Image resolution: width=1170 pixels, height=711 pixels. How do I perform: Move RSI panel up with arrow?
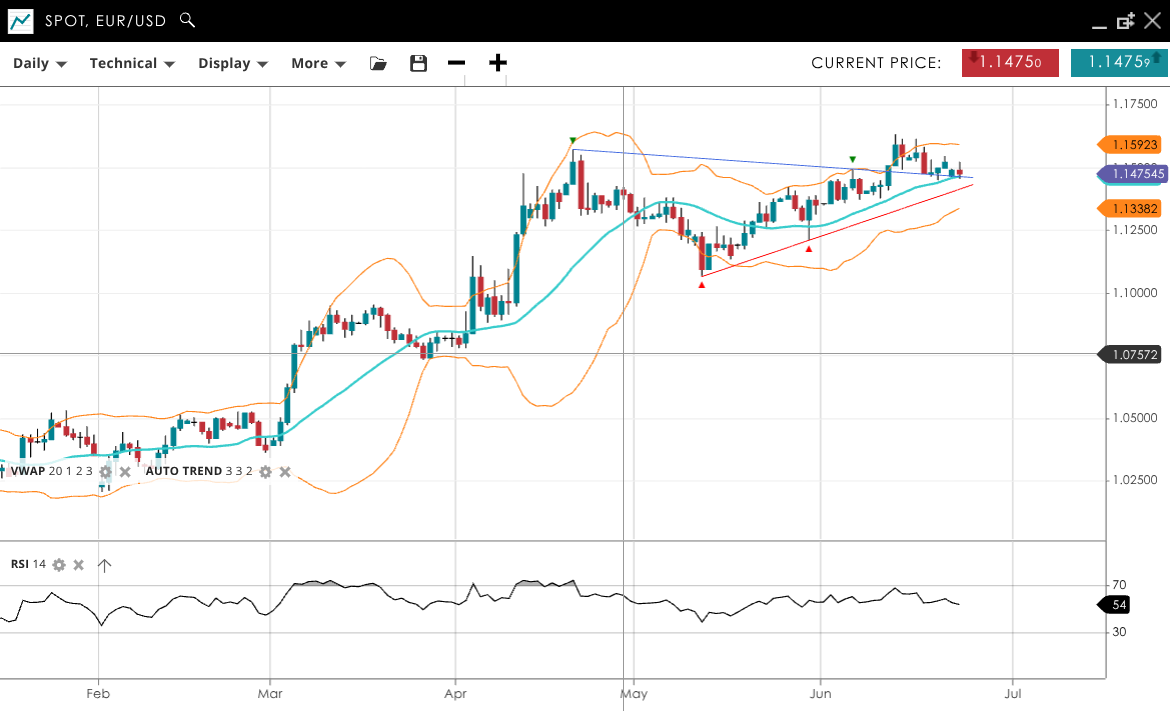pyautogui.click(x=104, y=565)
